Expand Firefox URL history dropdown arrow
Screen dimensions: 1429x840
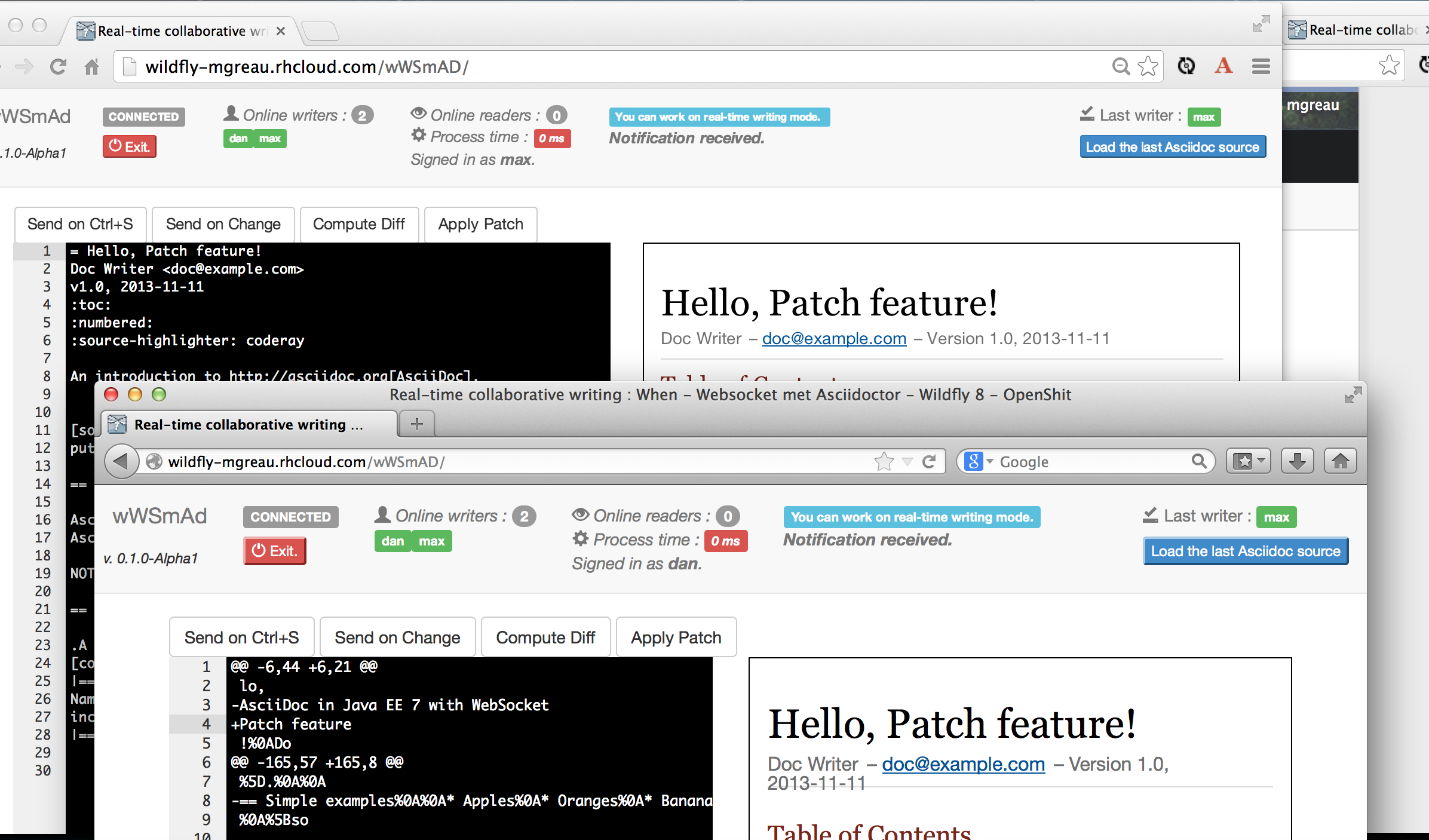(907, 461)
